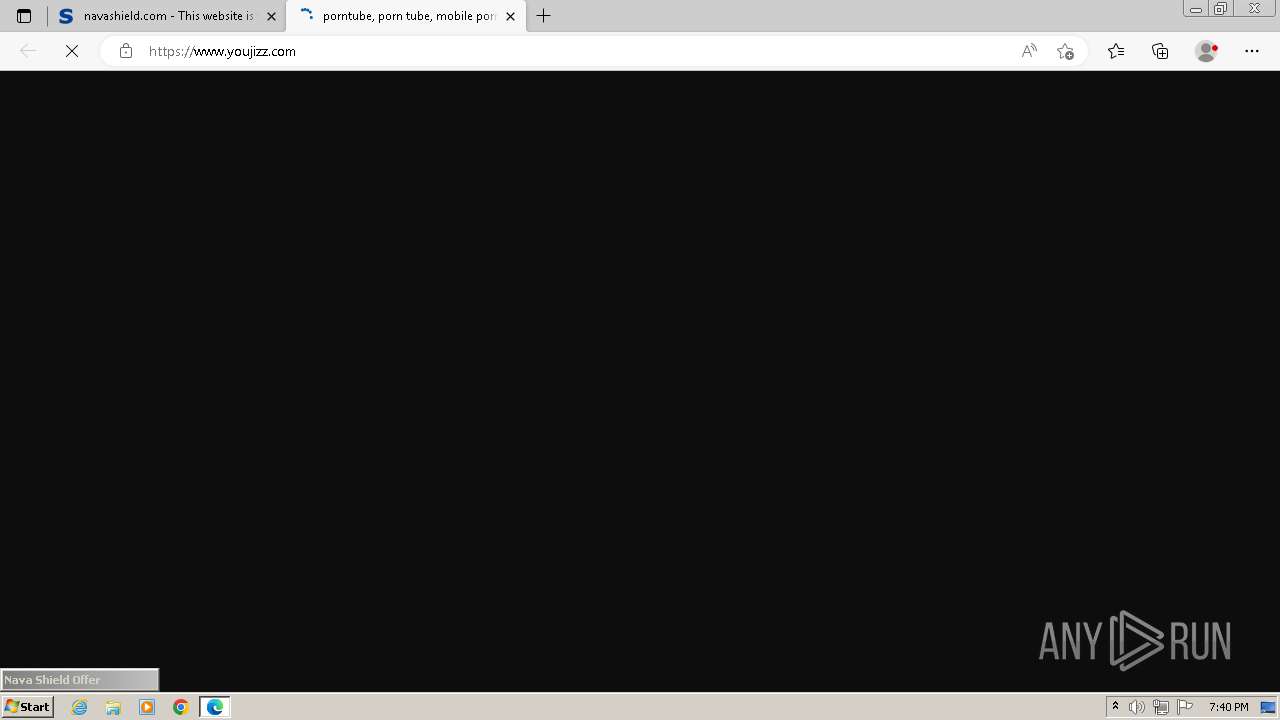Open the Start menu
The width and height of the screenshot is (1280, 720).
(x=27, y=707)
